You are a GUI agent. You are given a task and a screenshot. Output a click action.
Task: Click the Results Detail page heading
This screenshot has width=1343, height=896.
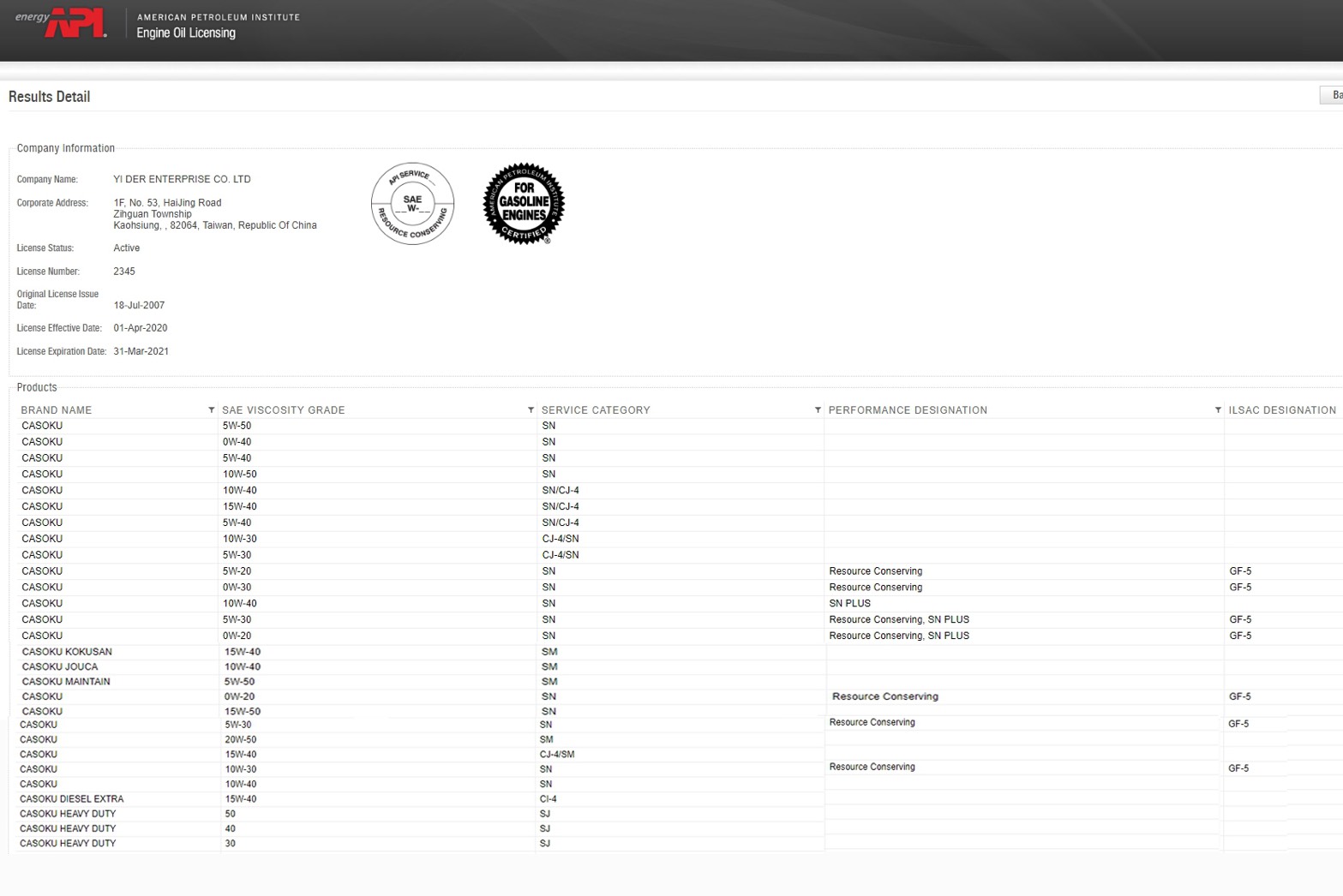pos(49,97)
